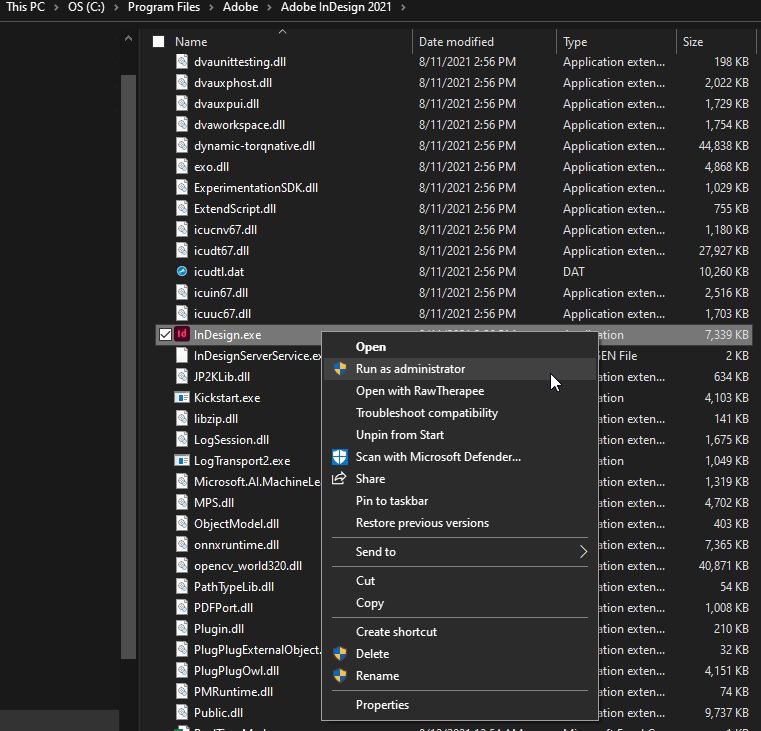
Task: Click the icuuc67.dll file icon
Action: tap(182, 314)
